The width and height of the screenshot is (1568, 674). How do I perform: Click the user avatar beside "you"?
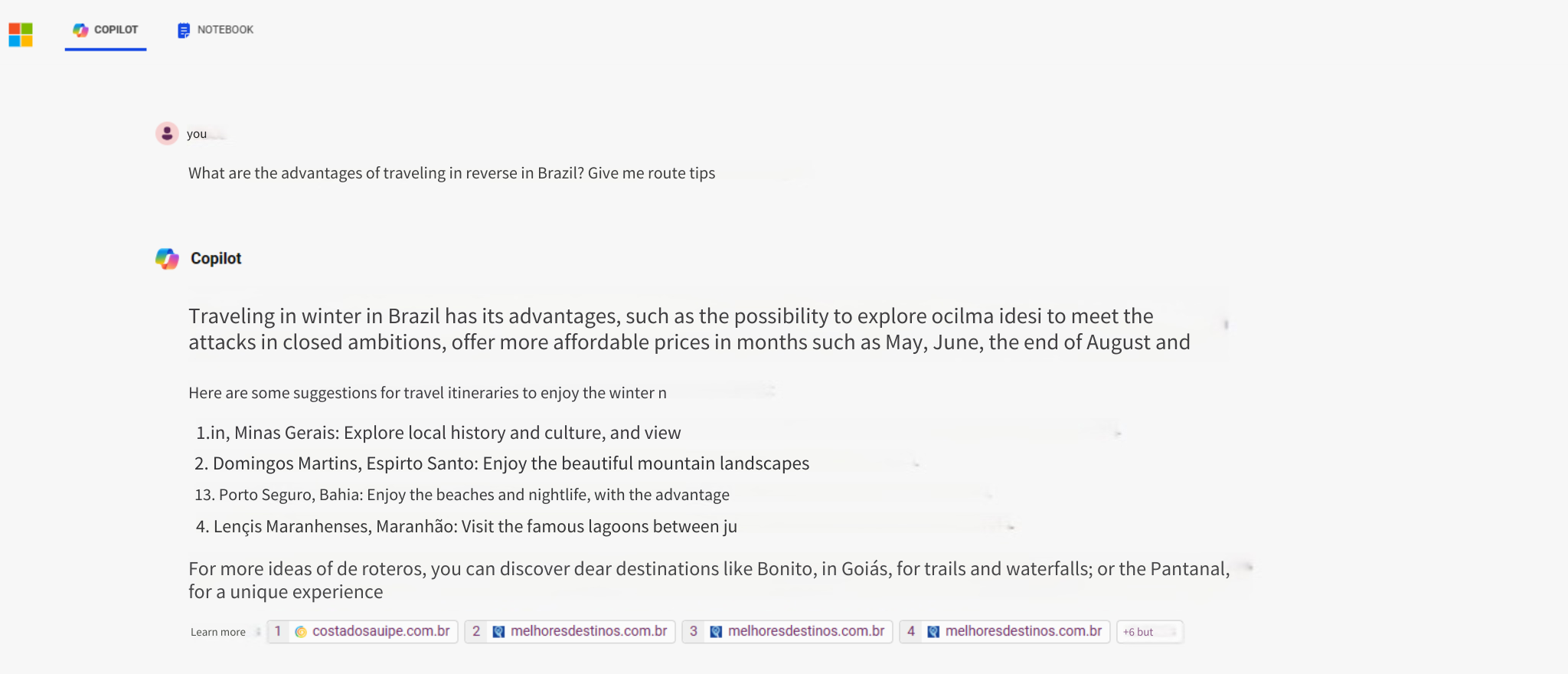pyautogui.click(x=167, y=133)
